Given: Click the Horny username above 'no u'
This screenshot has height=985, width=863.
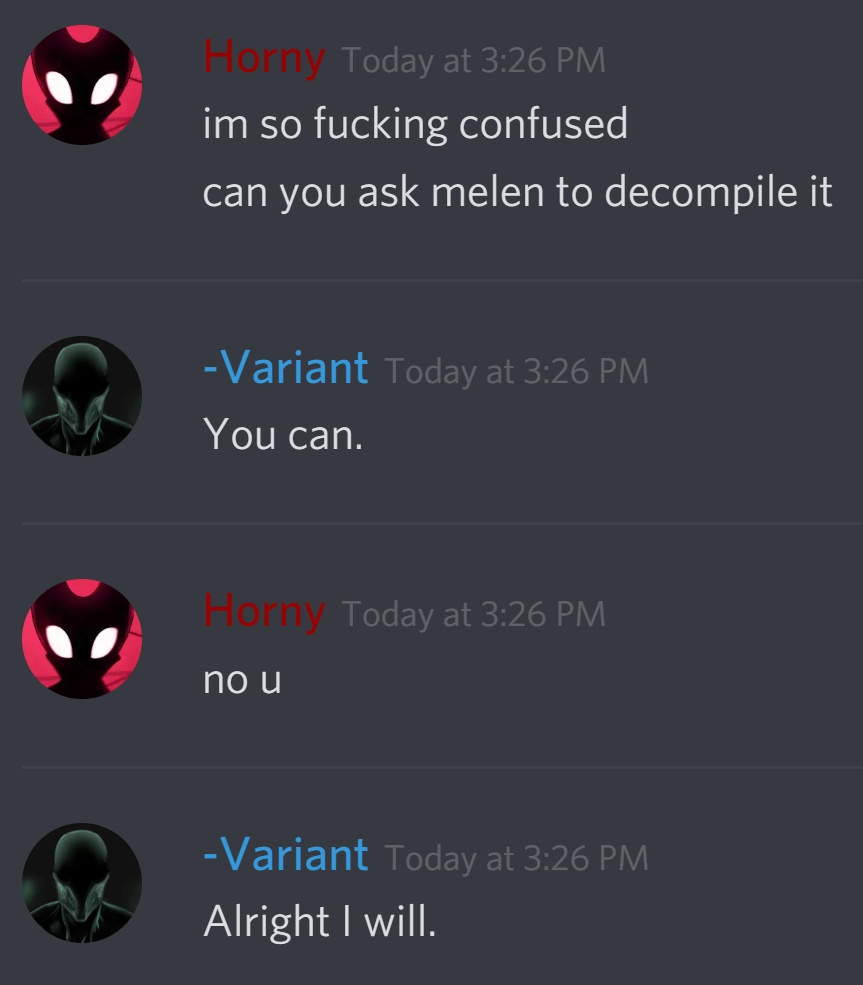Looking at the screenshot, I should pos(264,612).
